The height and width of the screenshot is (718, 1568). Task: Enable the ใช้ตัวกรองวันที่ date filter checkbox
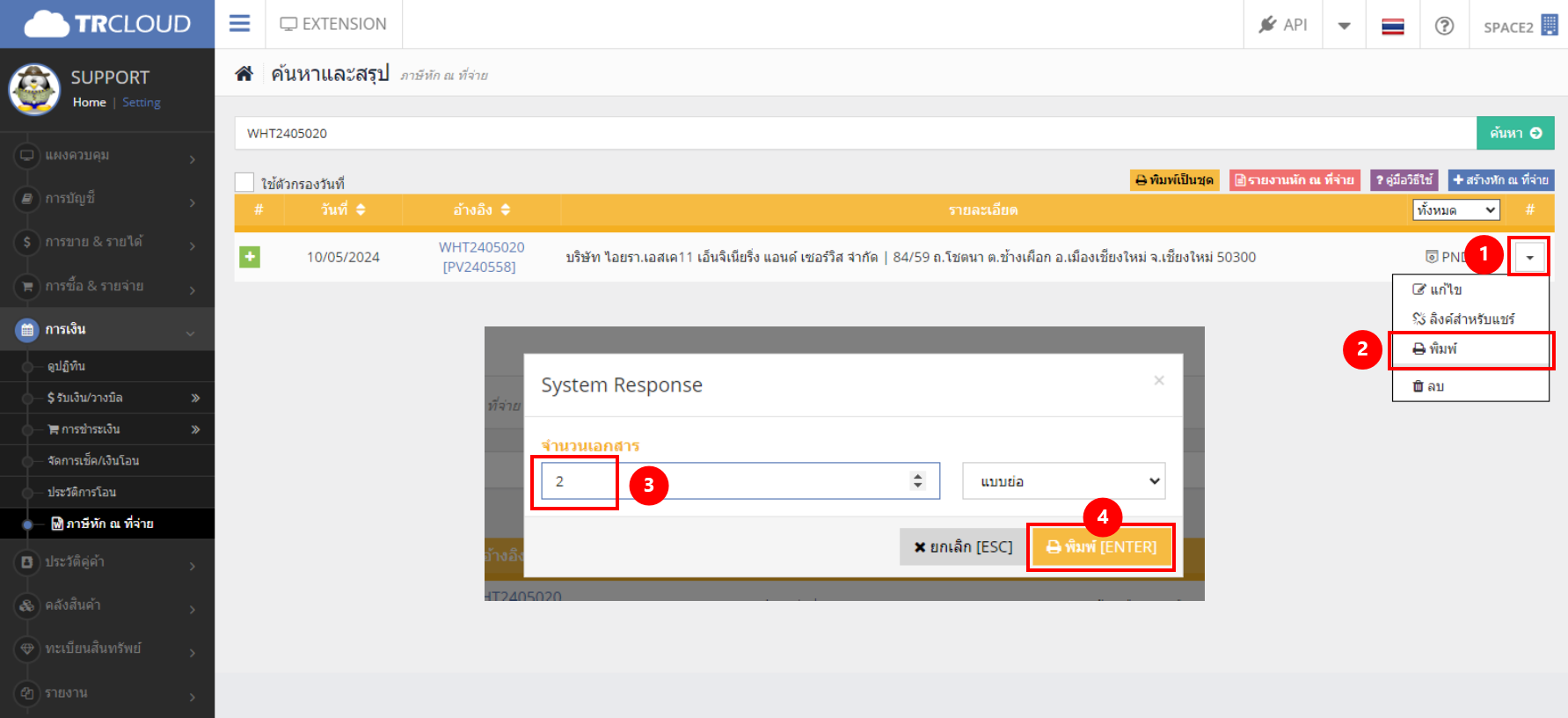(x=244, y=182)
